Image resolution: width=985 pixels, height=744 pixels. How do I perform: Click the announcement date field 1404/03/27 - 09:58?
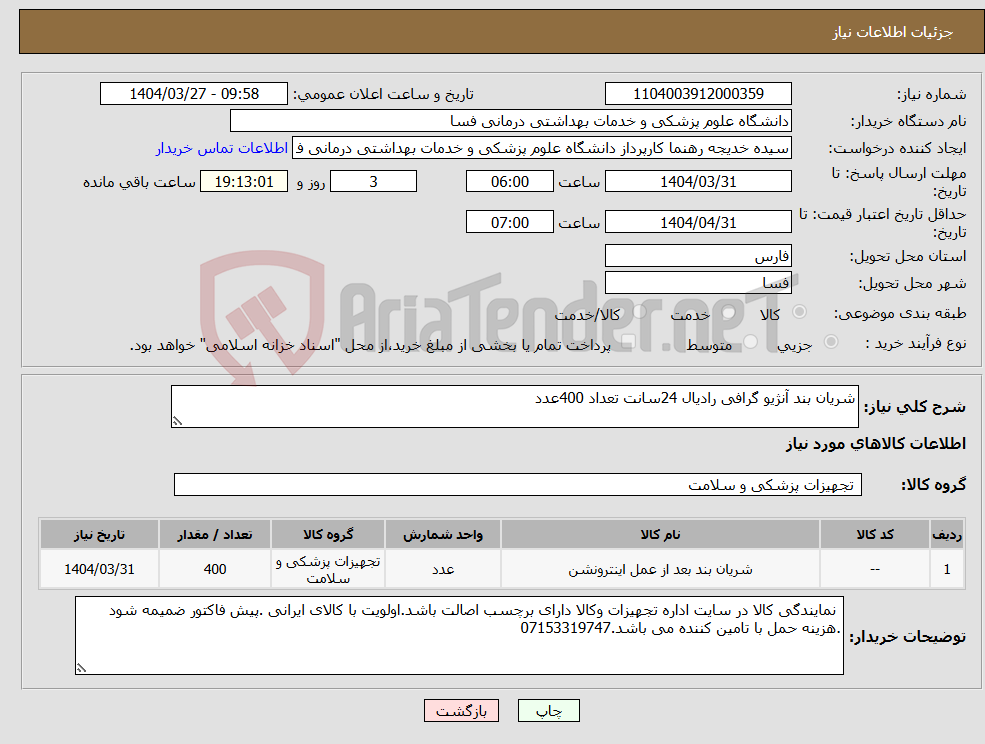194,93
